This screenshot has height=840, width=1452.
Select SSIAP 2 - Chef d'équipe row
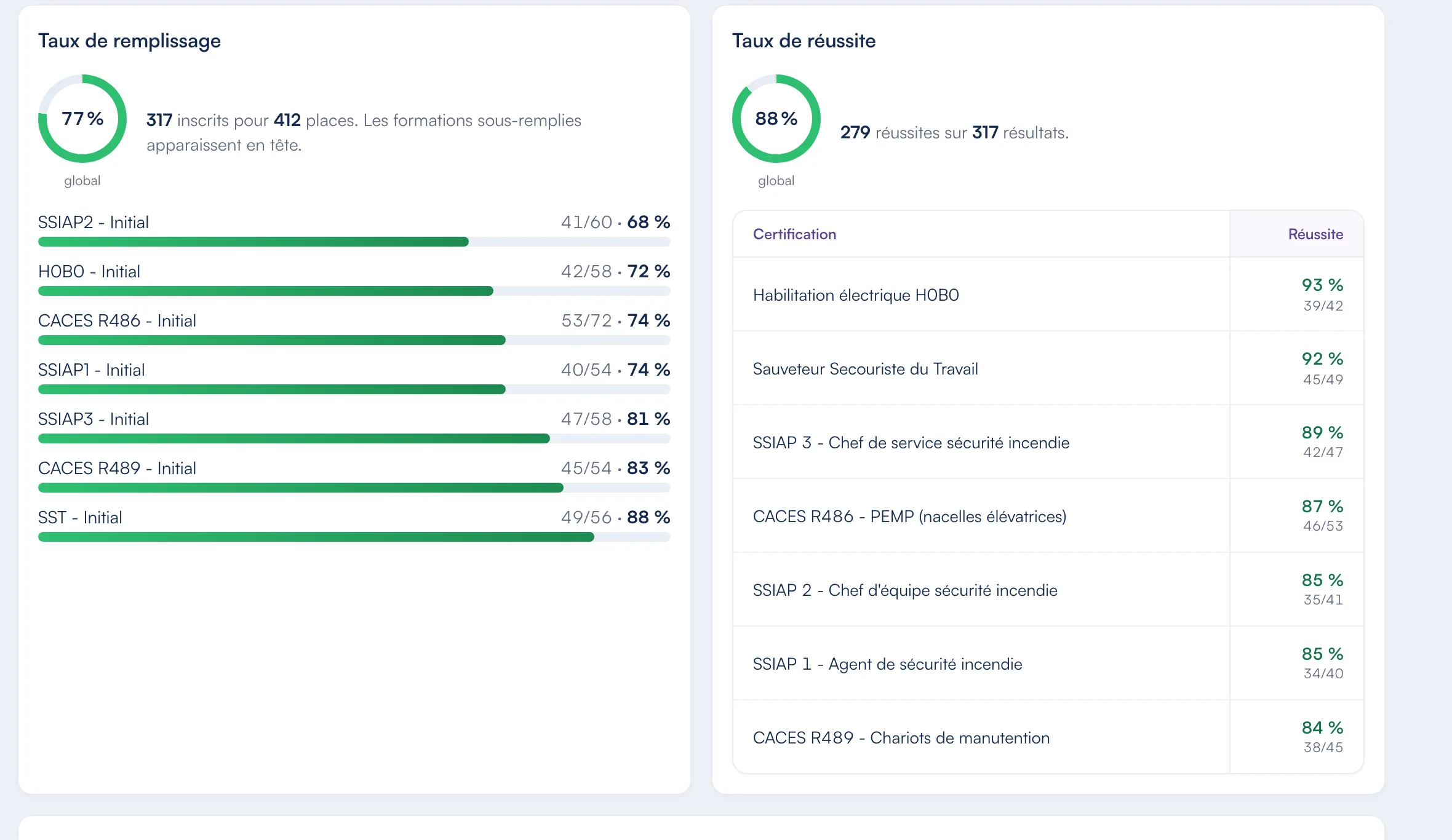1048,590
